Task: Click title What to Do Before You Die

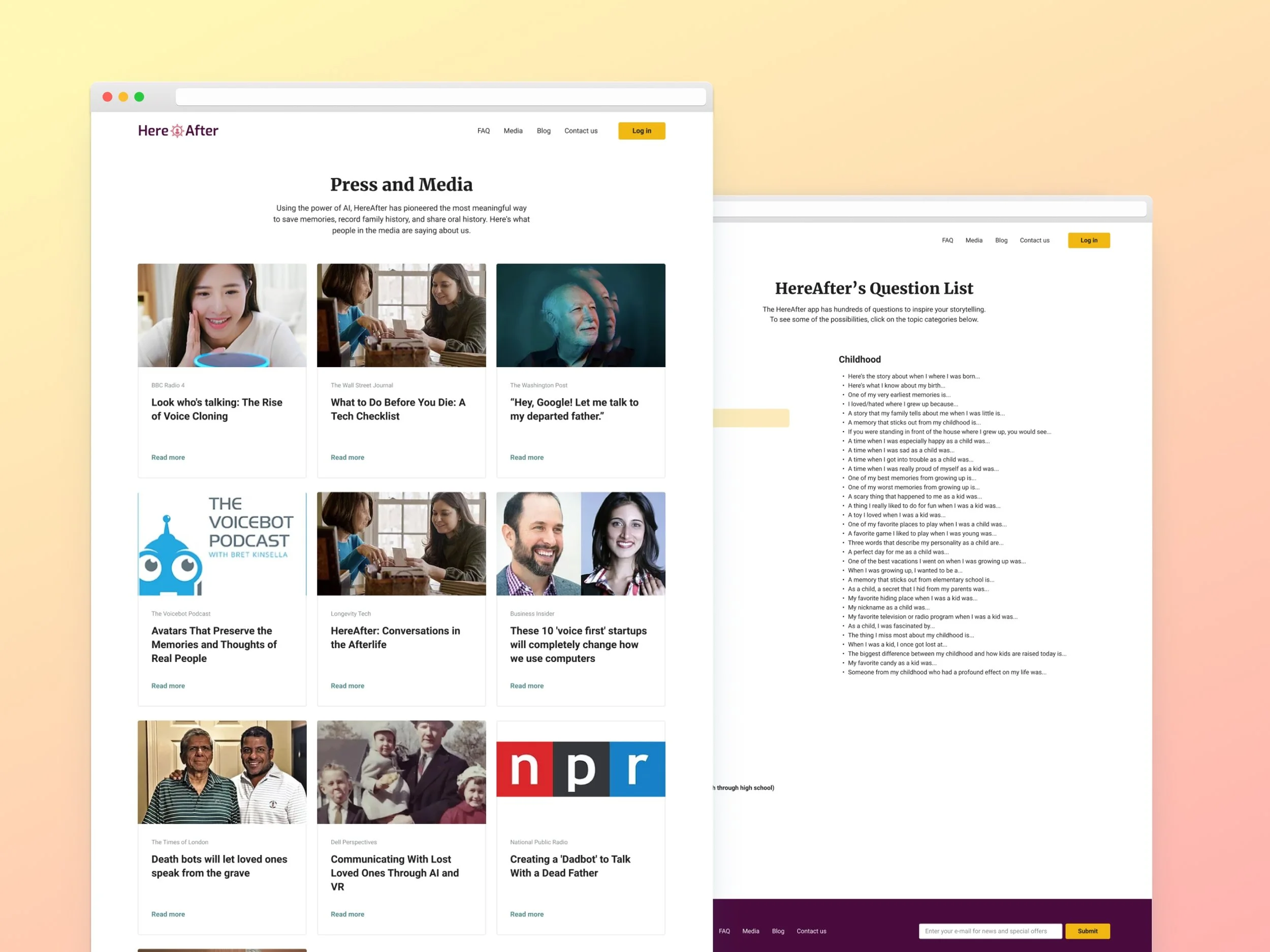Action: (398, 409)
